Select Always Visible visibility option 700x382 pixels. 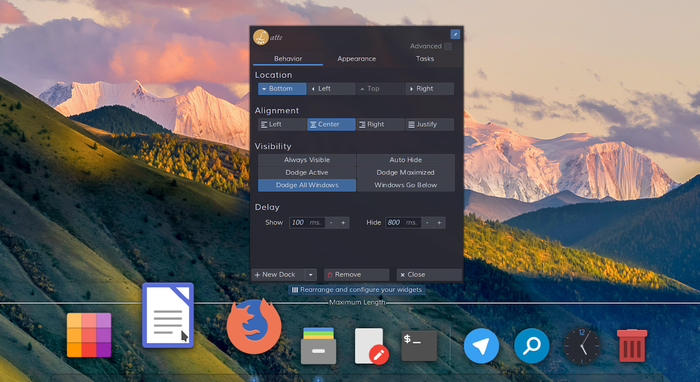[307, 160]
